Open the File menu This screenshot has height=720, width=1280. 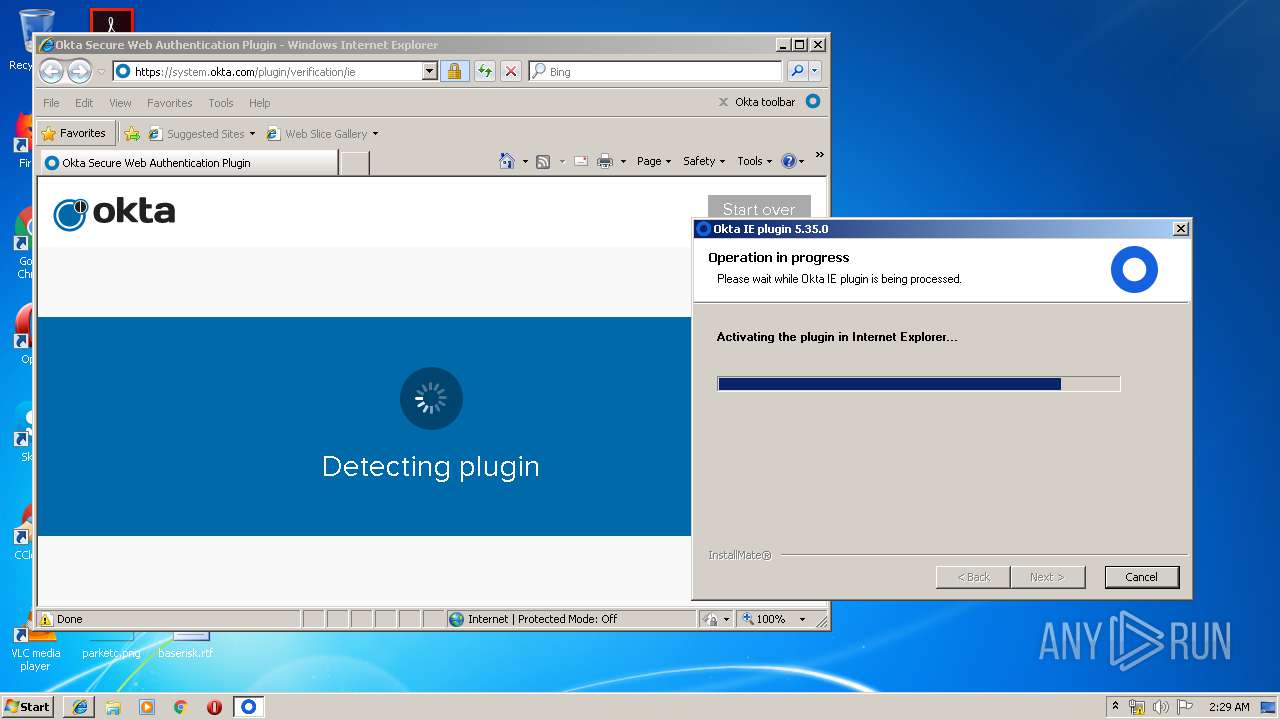click(x=51, y=103)
